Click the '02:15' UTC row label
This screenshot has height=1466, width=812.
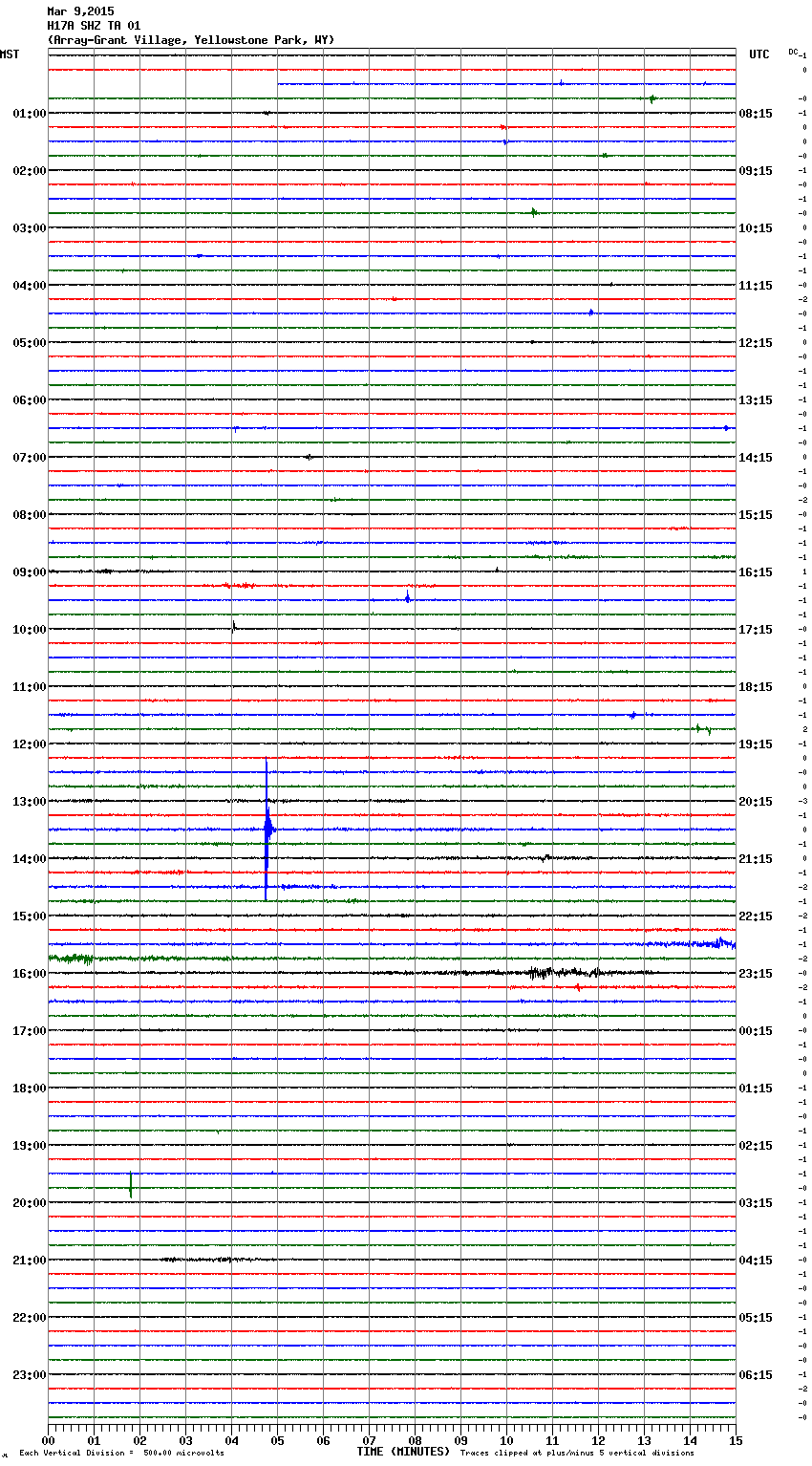pos(756,1146)
